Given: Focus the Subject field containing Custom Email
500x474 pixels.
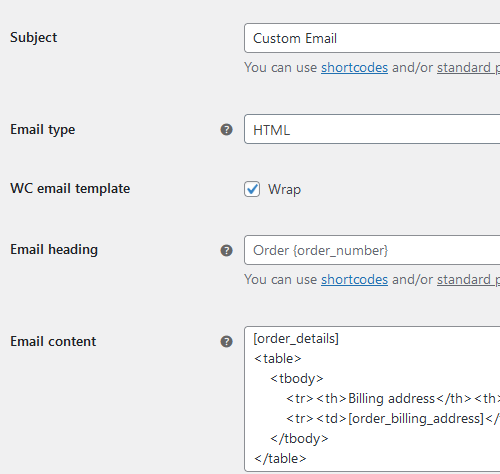Looking at the screenshot, I should tap(372, 38).
